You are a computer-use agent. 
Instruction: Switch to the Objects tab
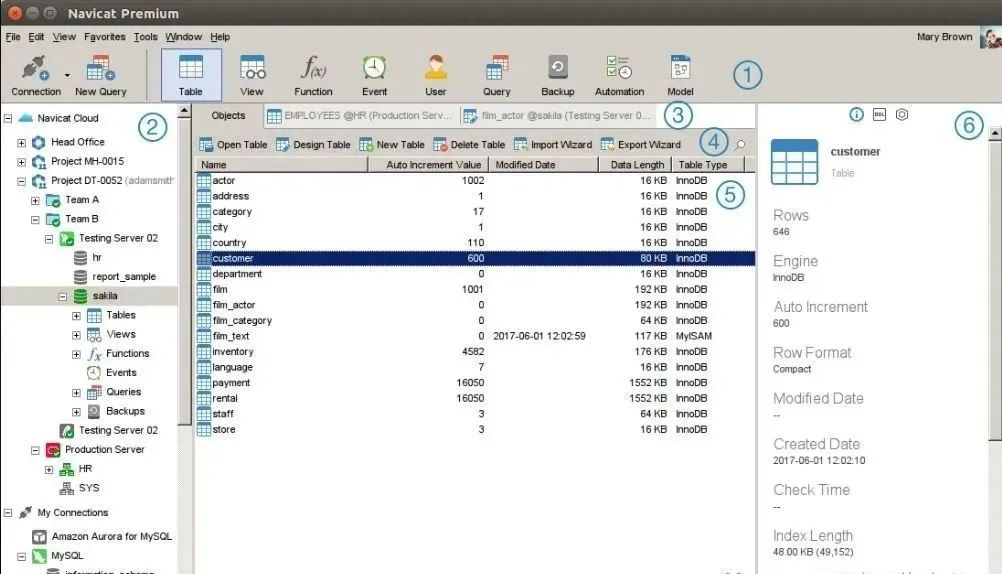tap(228, 116)
